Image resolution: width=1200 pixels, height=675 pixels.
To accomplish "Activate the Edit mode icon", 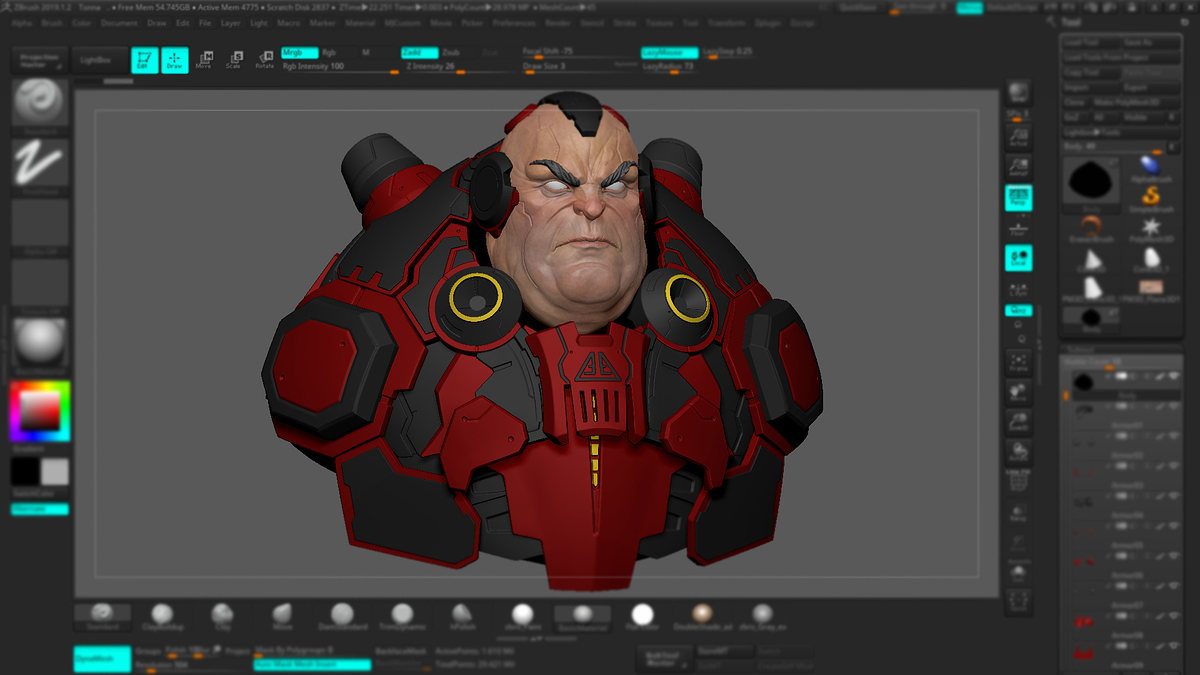I will coord(145,60).
